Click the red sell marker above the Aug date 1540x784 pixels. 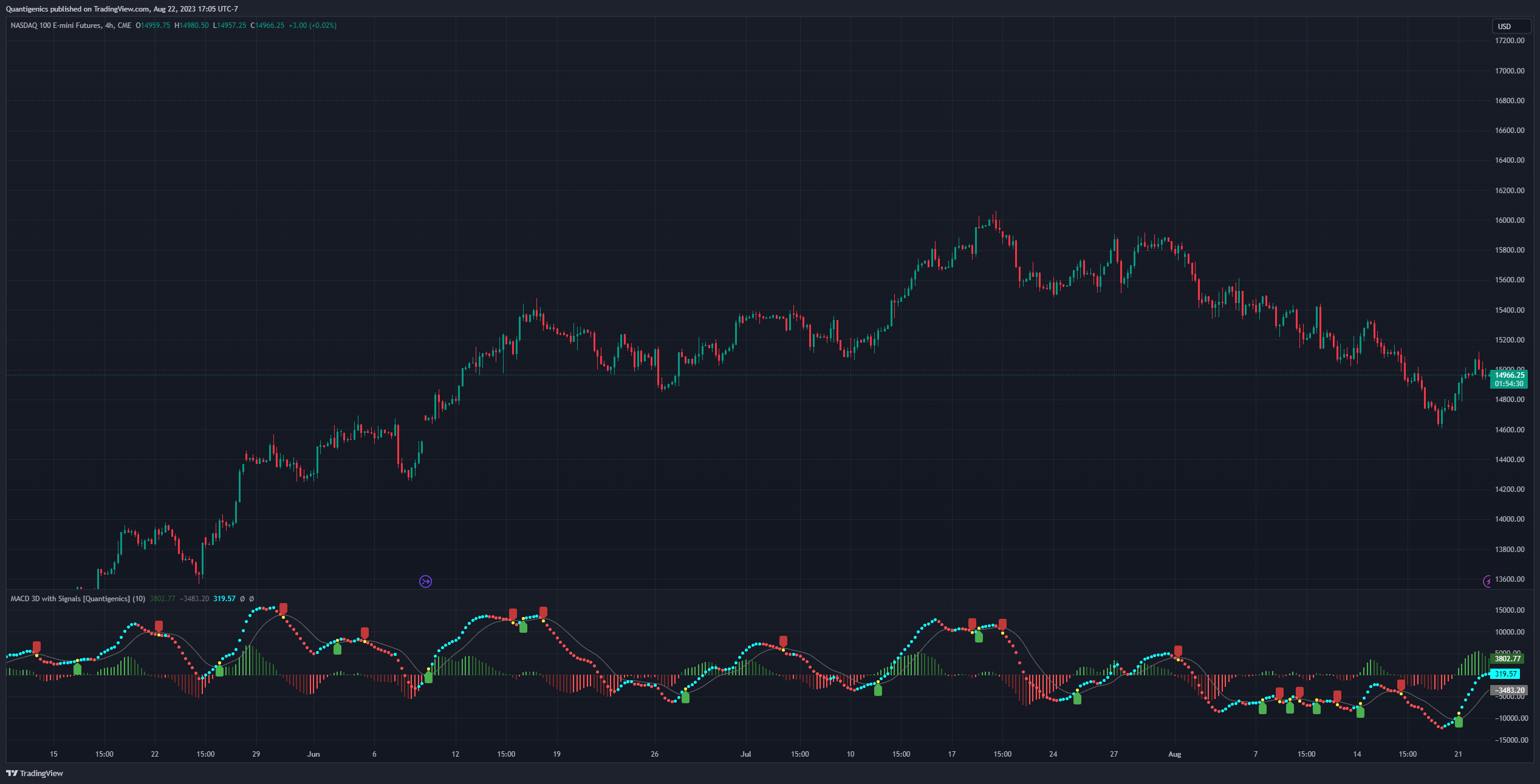pyautogui.click(x=1178, y=651)
